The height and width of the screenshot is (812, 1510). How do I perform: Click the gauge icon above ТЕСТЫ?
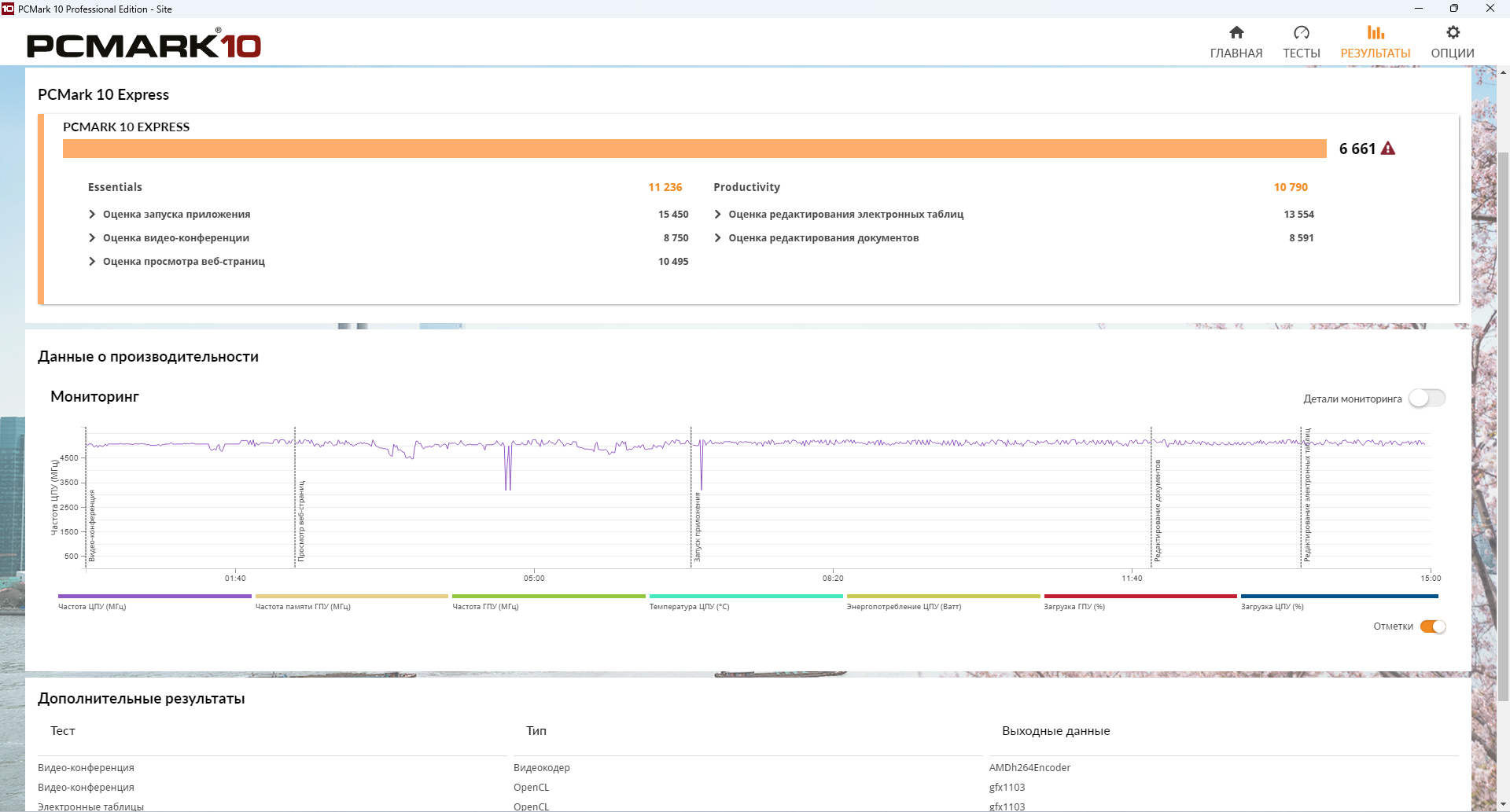[x=1302, y=32]
